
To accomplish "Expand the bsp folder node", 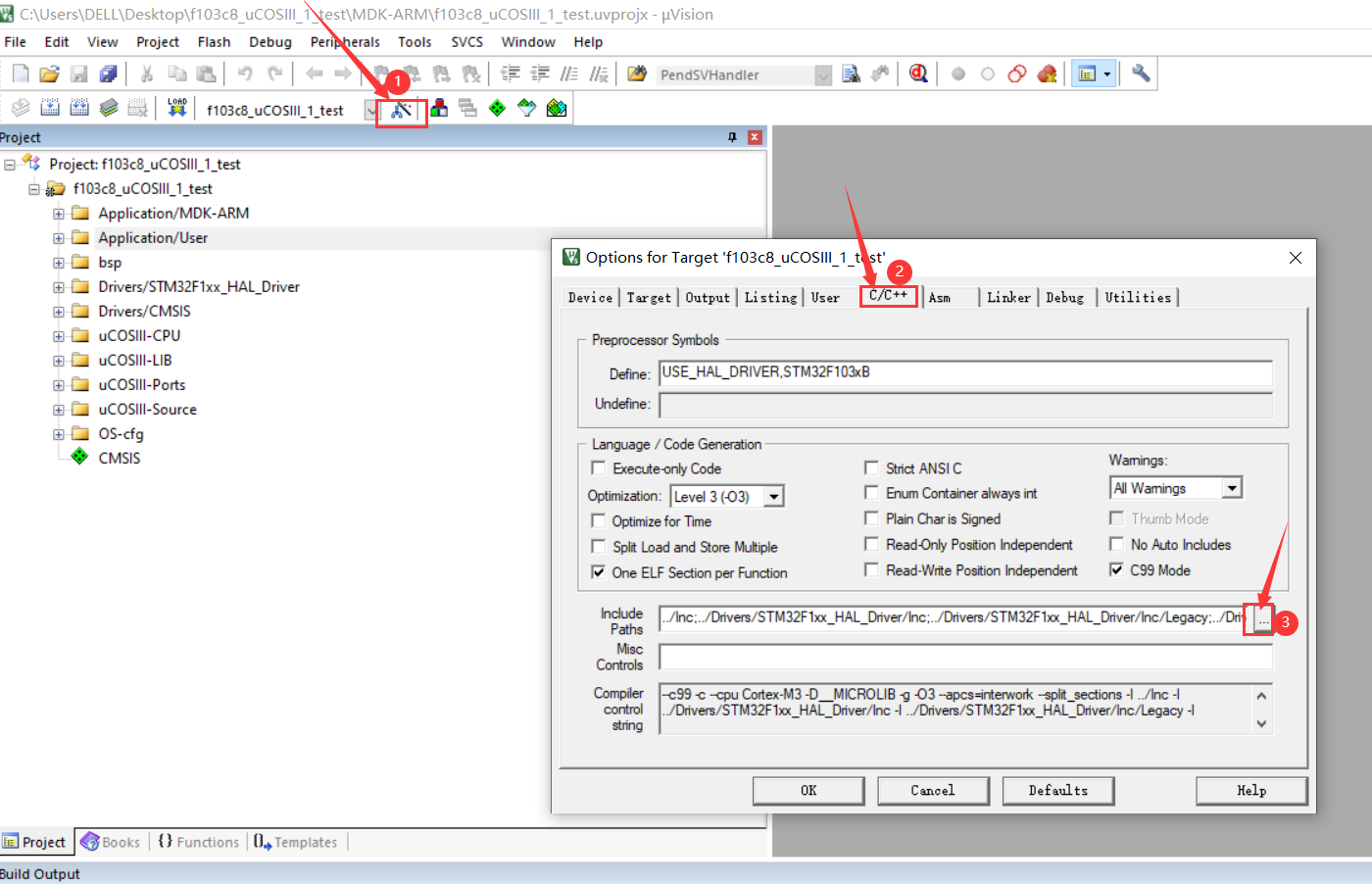I will click(x=59, y=263).
